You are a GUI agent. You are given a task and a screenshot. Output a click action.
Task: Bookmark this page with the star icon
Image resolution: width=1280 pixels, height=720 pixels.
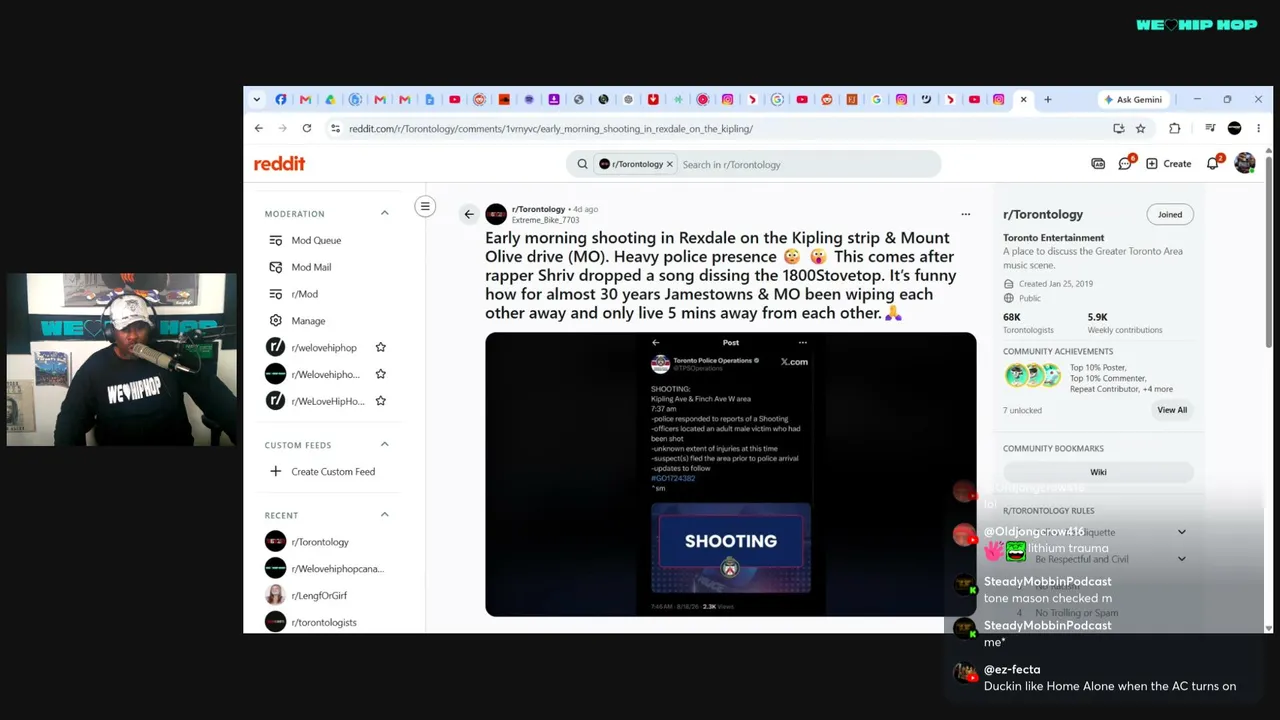coord(1140,128)
